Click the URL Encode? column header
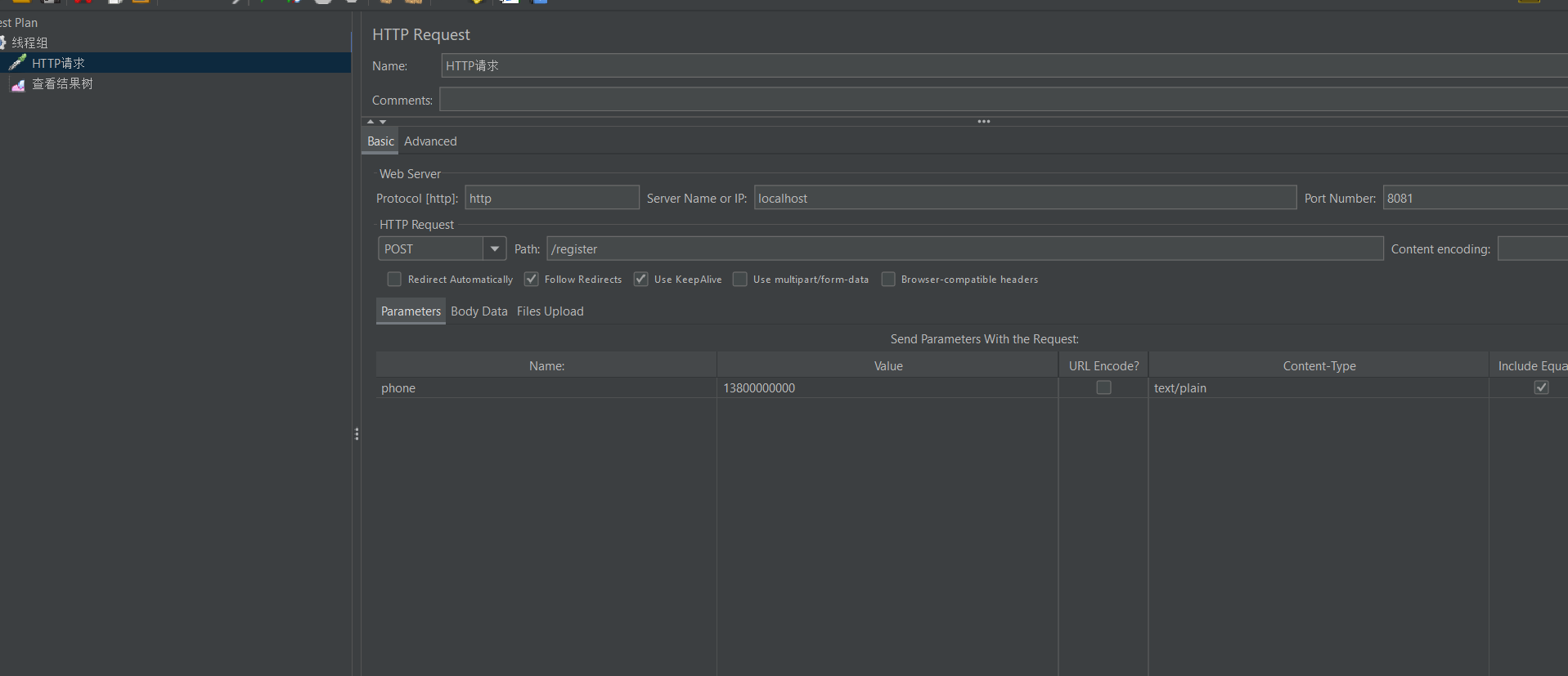 (1103, 365)
